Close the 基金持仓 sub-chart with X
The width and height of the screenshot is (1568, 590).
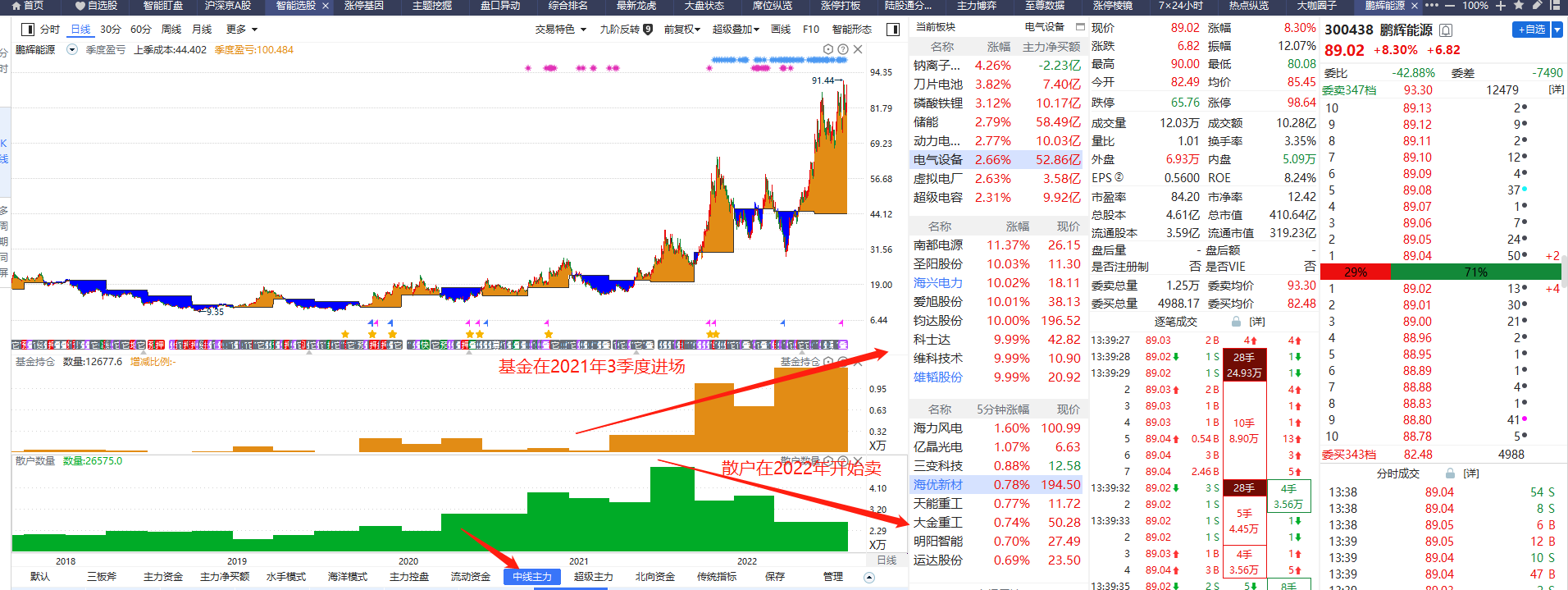tap(858, 361)
